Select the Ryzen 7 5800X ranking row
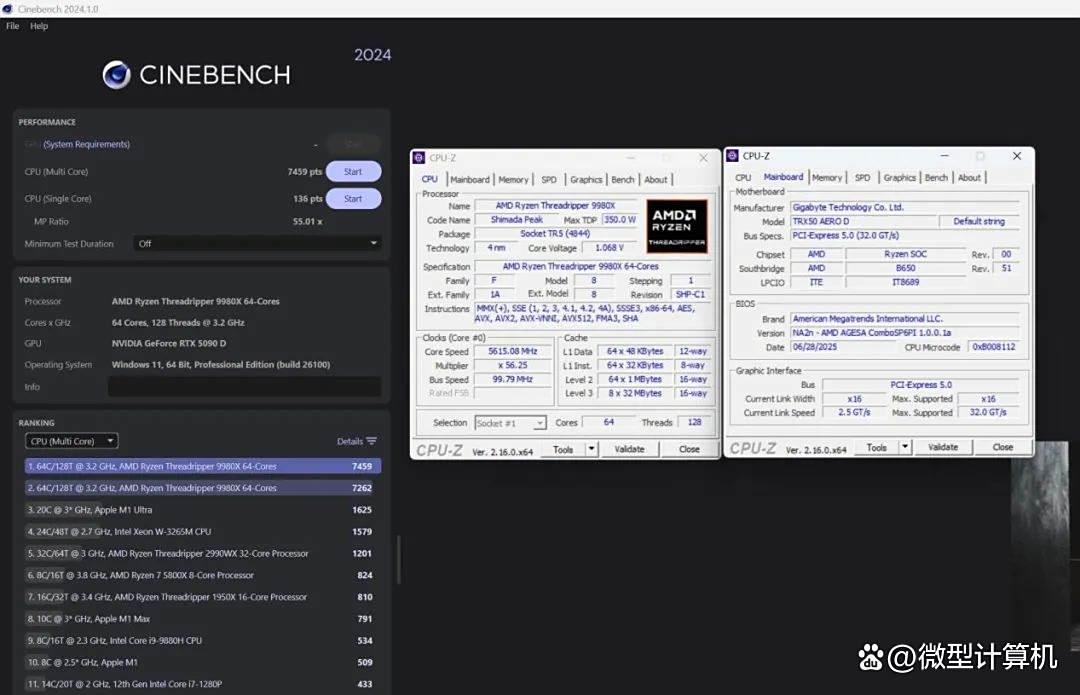This screenshot has width=1080, height=695. click(202, 575)
